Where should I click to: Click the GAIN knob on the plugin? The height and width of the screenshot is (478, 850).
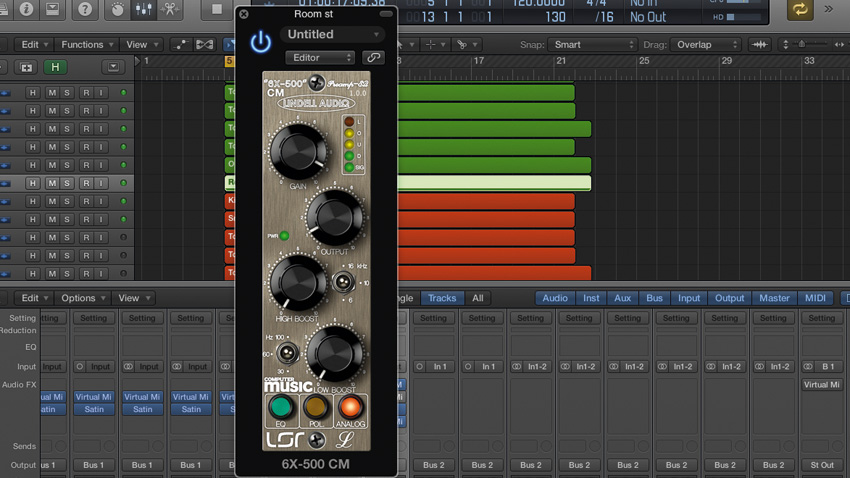298,151
